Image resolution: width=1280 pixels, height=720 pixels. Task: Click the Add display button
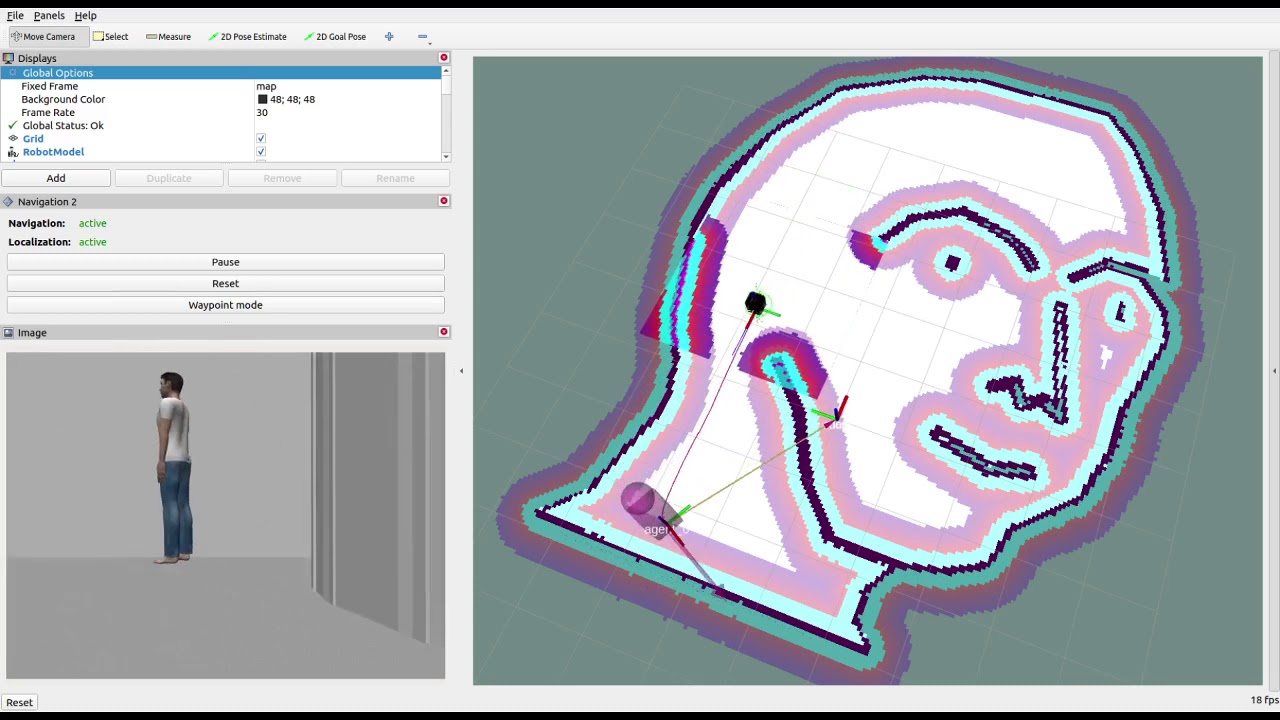point(56,178)
